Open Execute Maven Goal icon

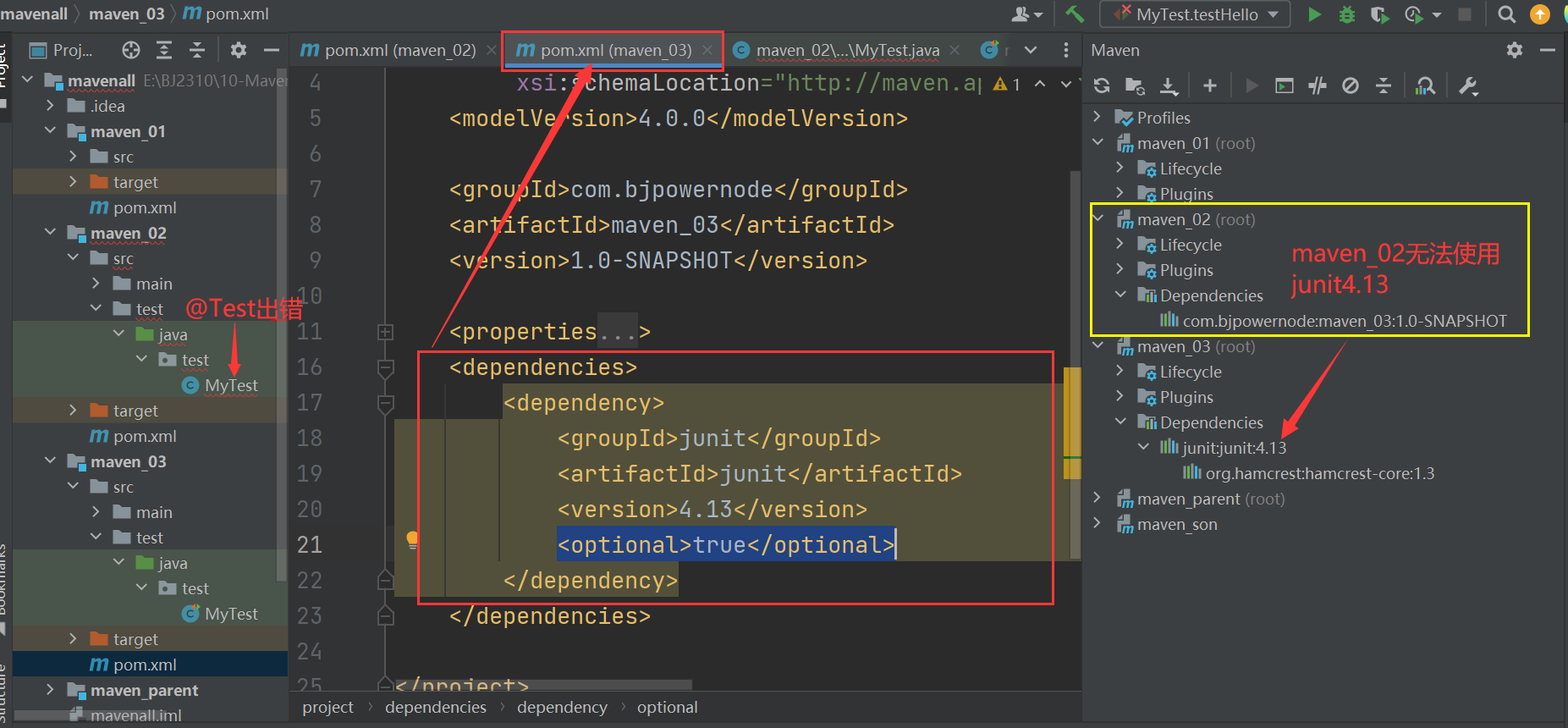1285,85
